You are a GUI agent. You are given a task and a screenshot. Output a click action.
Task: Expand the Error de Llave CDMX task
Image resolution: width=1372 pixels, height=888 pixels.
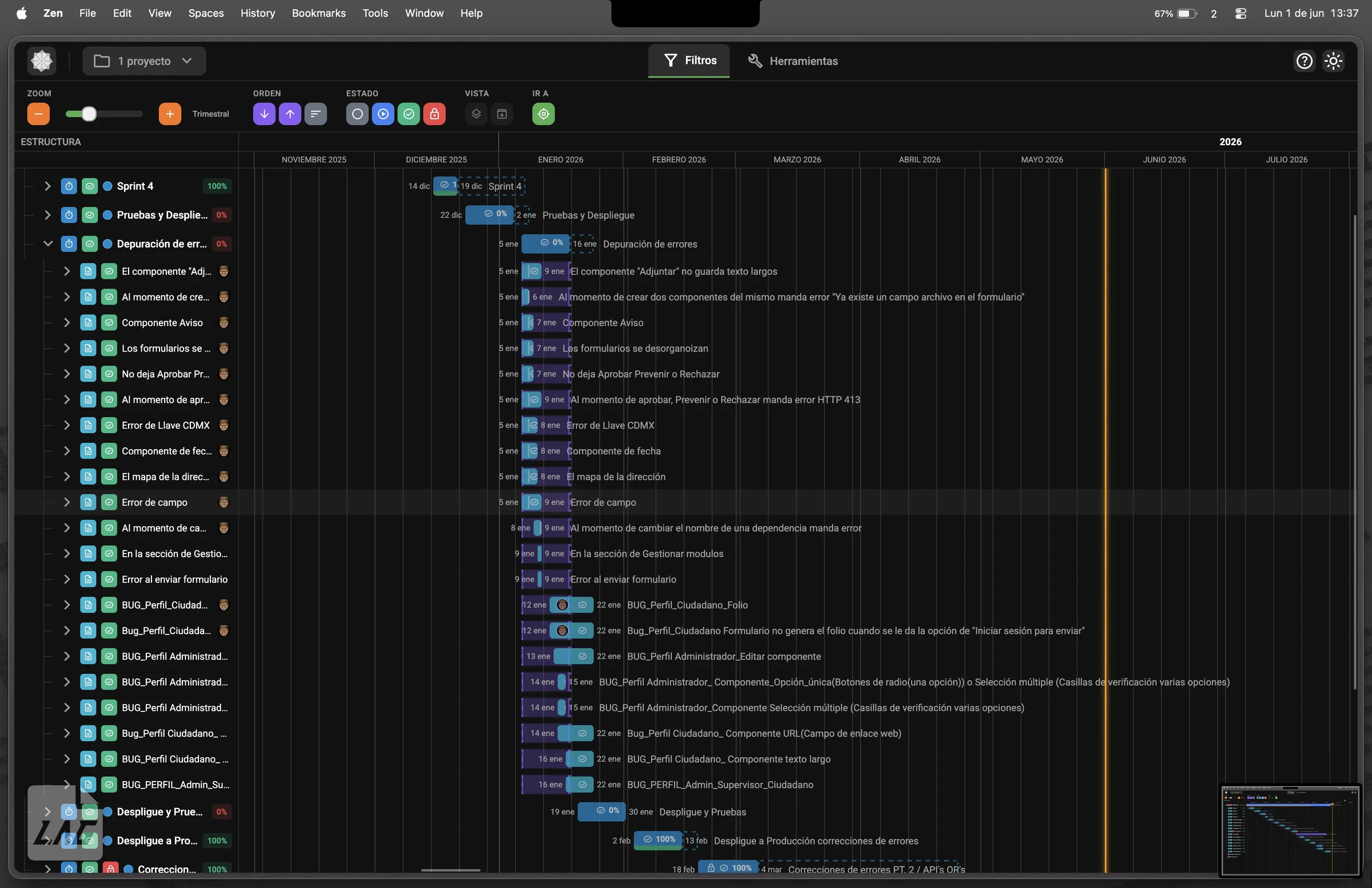tap(67, 425)
